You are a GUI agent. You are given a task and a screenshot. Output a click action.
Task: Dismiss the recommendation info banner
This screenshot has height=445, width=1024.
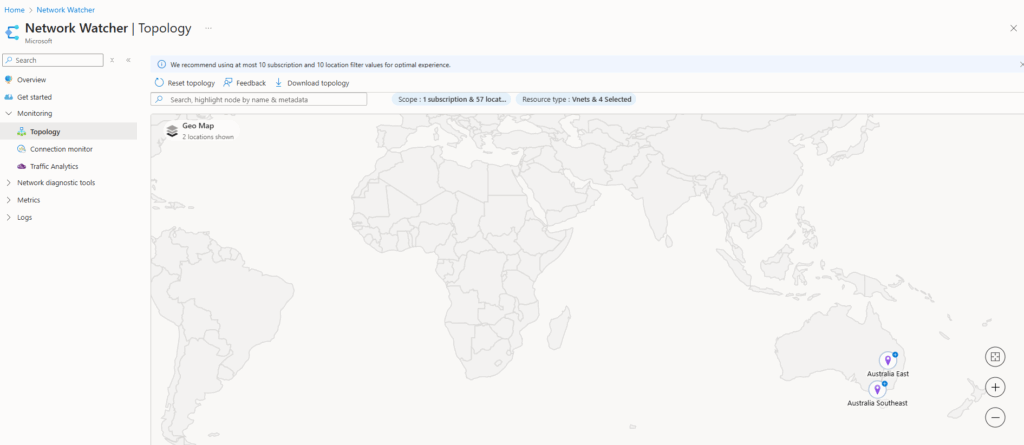tap(1021, 64)
